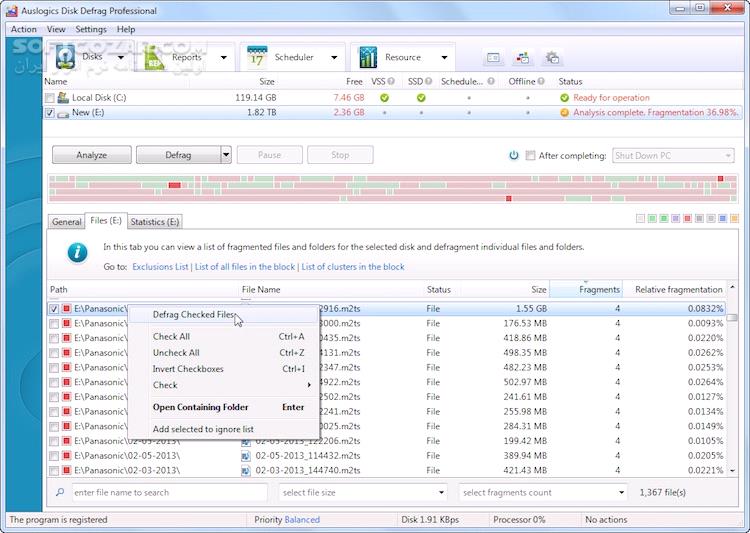Click the SSD column info icon
The width and height of the screenshot is (750, 533).
[429, 81]
